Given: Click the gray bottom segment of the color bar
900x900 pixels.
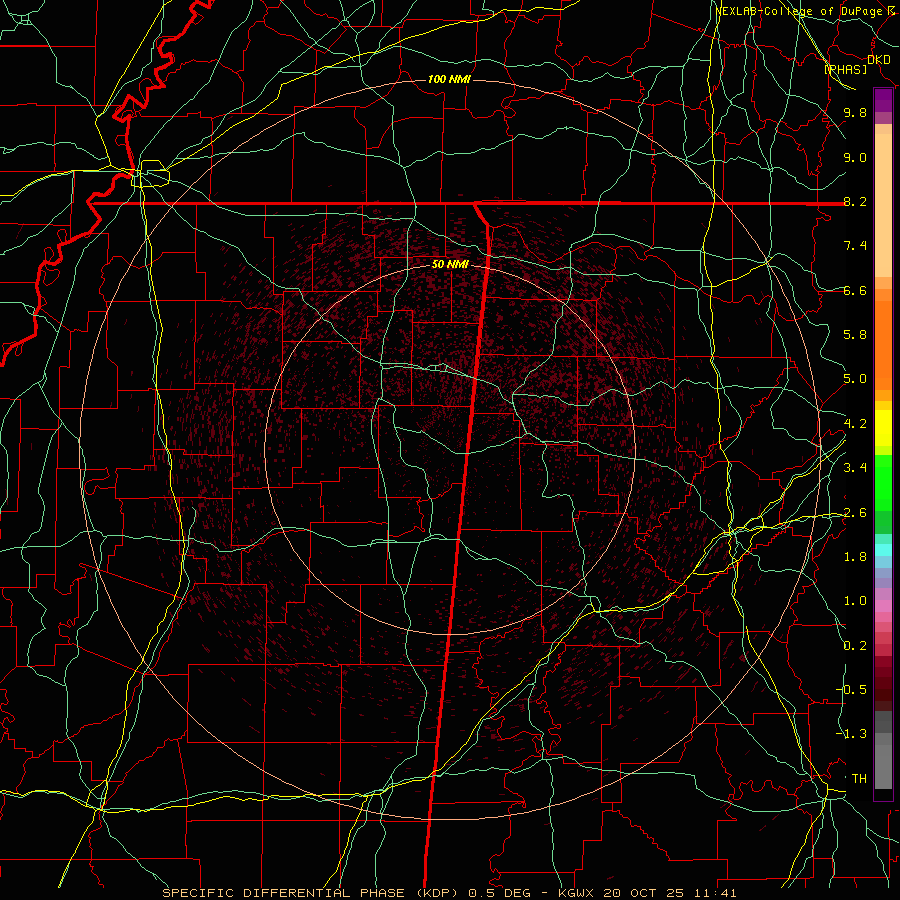Looking at the screenshot, I should coord(883,766).
